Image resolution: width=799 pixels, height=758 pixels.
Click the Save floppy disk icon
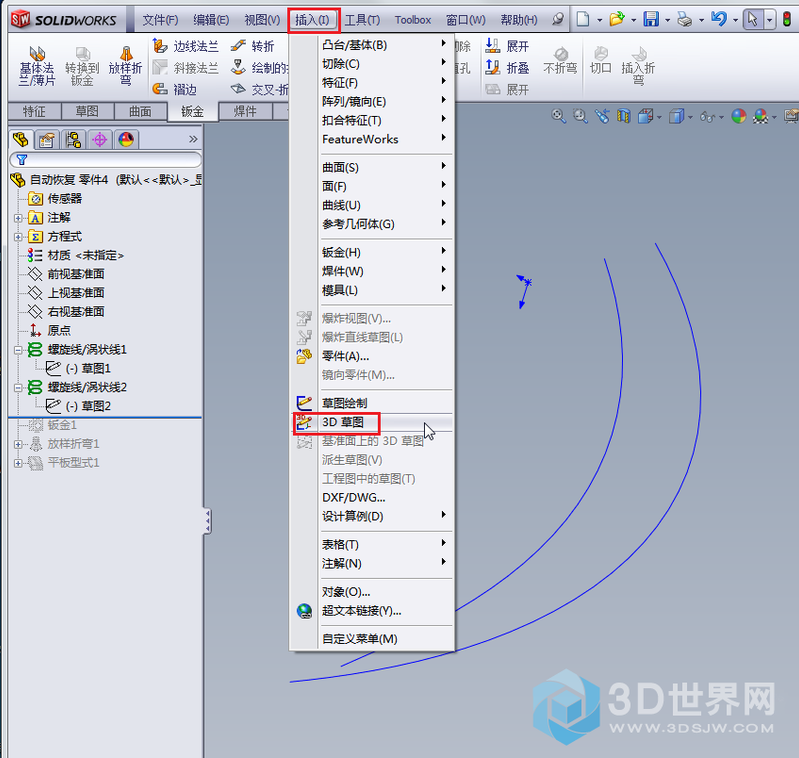[x=651, y=19]
